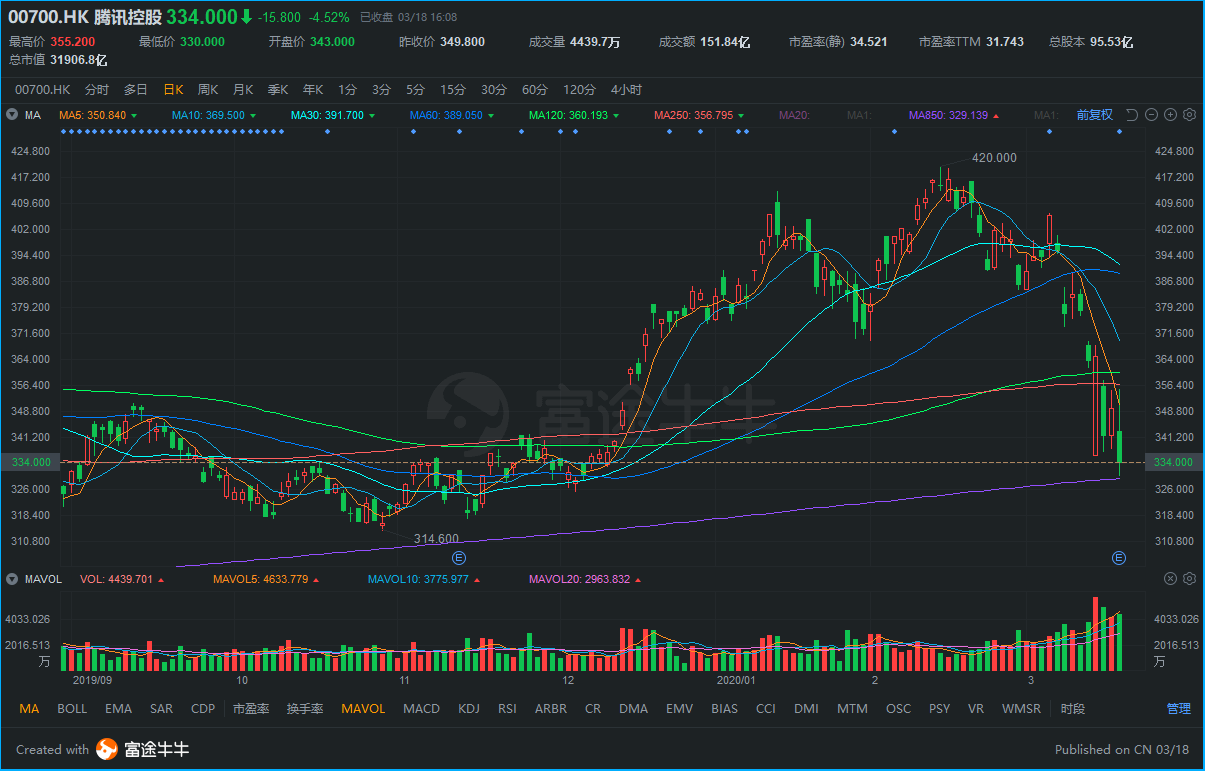Click the 00700.HK symbol tab

point(42,89)
